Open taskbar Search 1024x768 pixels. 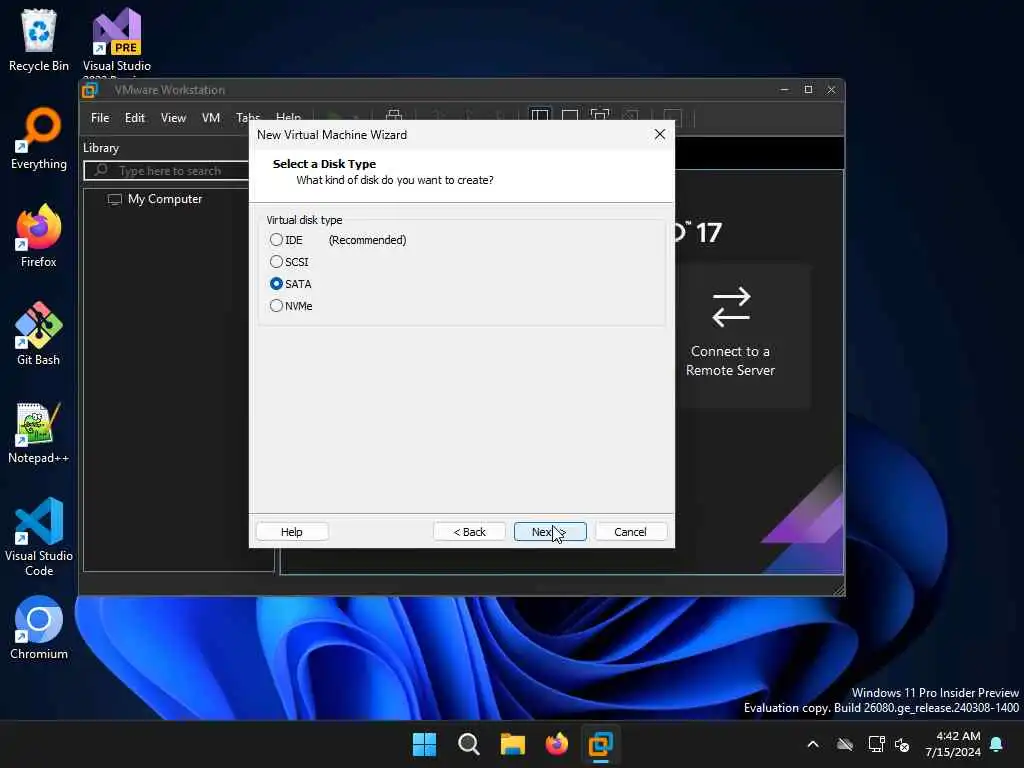(x=468, y=744)
